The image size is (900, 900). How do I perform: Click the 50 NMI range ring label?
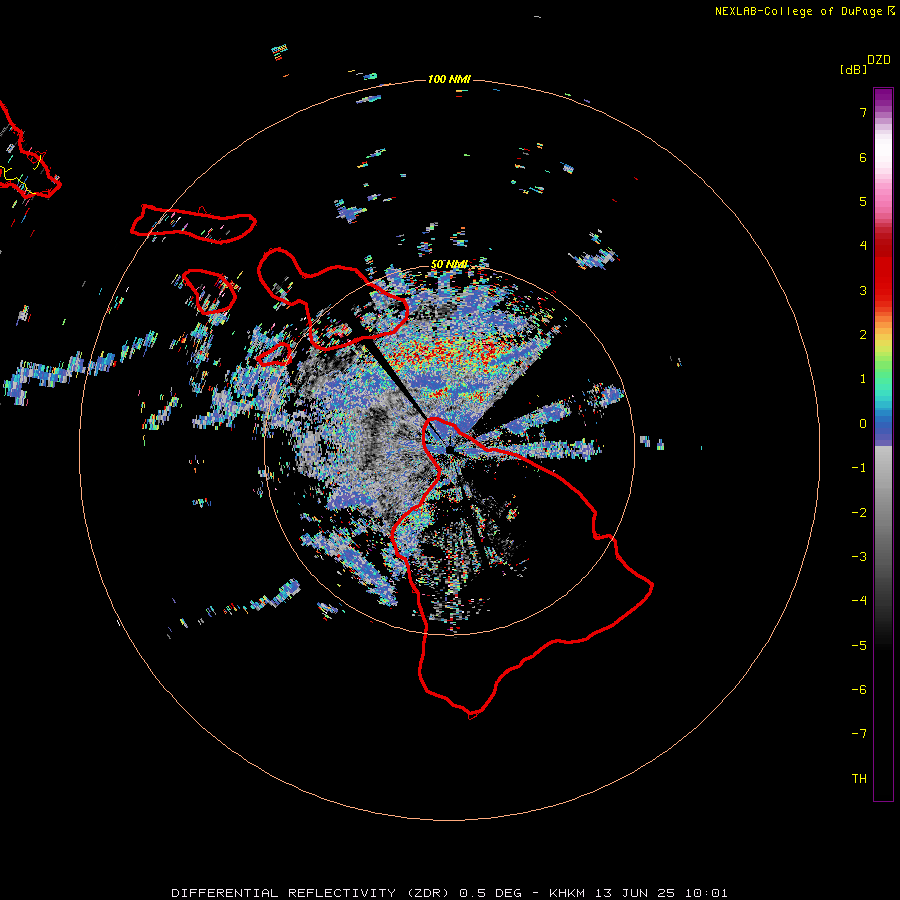pos(449,264)
